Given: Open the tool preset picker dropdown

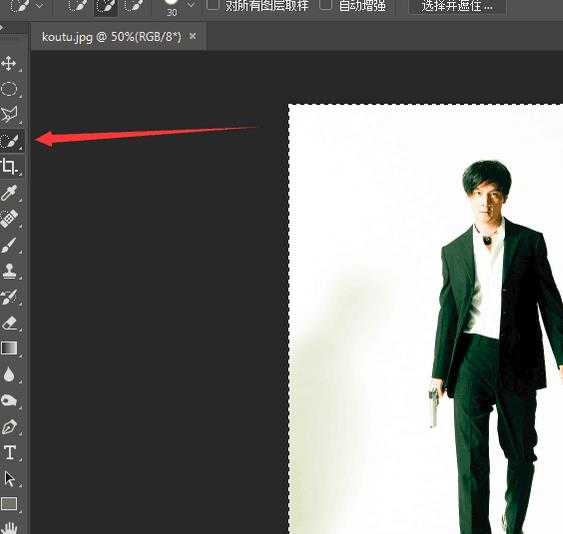Looking at the screenshot, I should click(x=40, y=5).
